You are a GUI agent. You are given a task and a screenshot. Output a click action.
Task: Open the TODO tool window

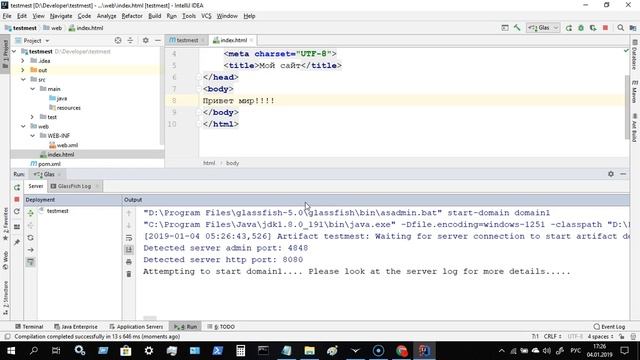(x=221, y=327)
